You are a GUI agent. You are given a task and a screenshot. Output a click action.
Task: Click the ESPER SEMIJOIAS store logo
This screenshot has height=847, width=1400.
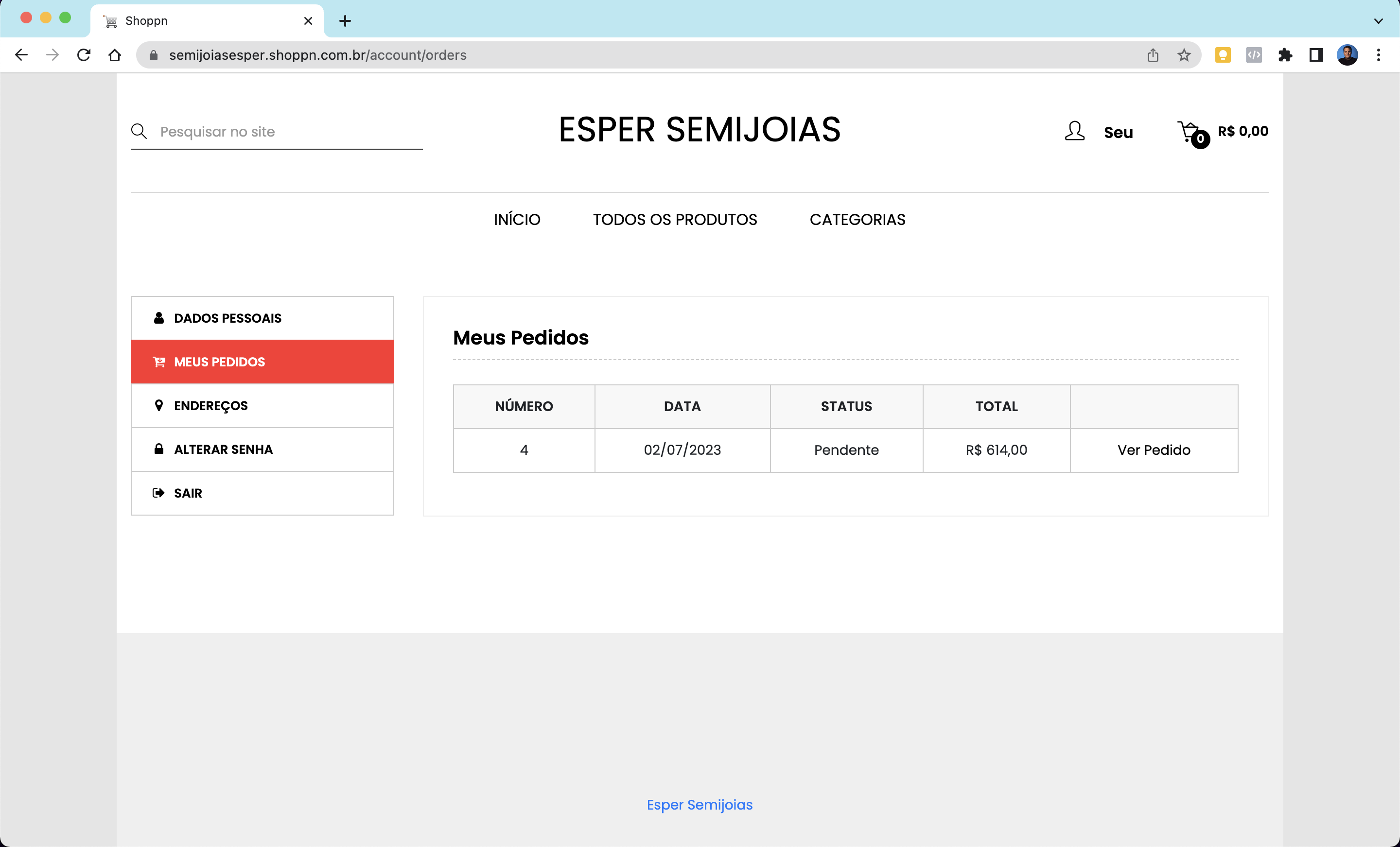click(x=700, y=130)
